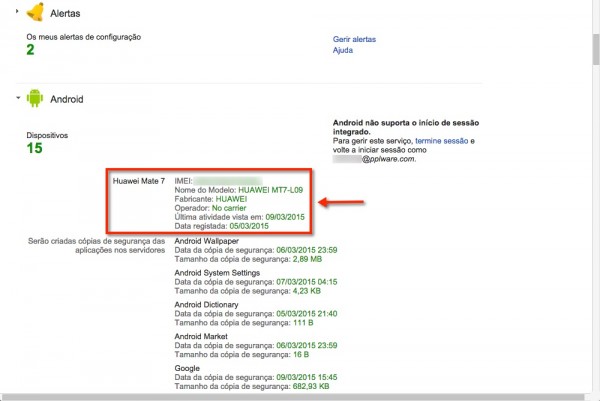
Task: Click registered date 05/03/2015
Action: tap(249, 226)
